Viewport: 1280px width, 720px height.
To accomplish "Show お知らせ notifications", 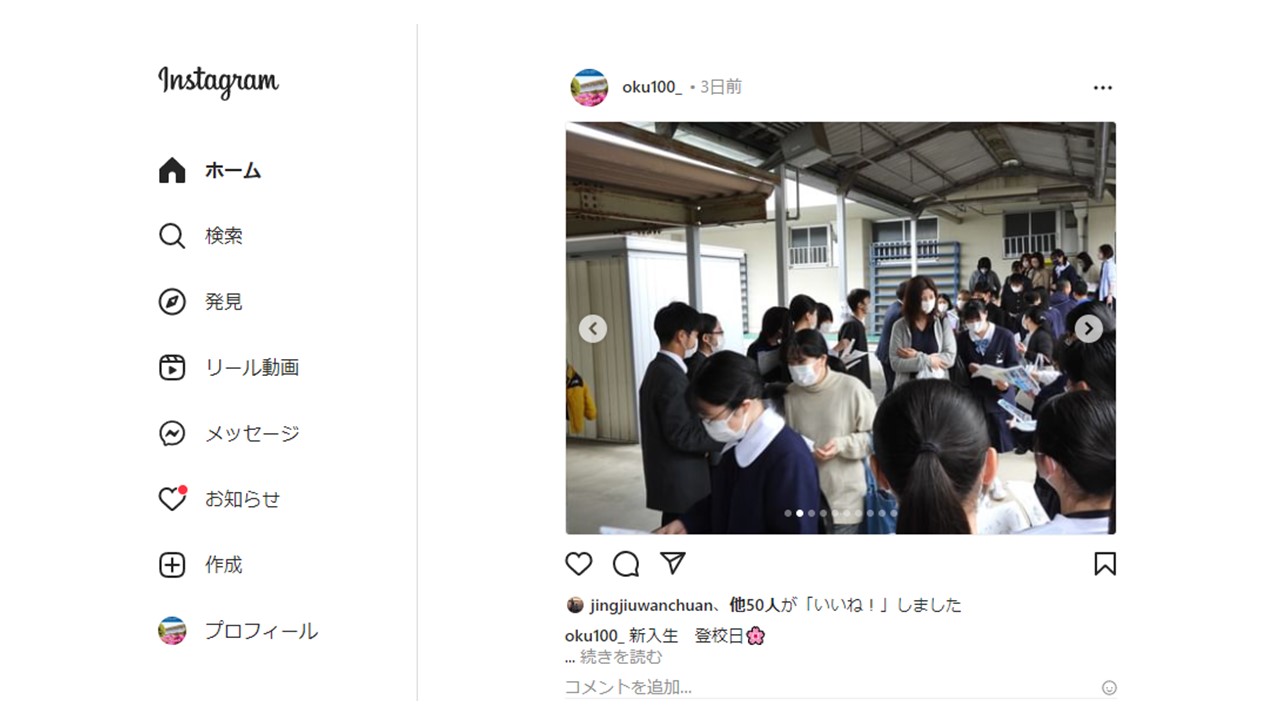I will (x=220, y=499).
